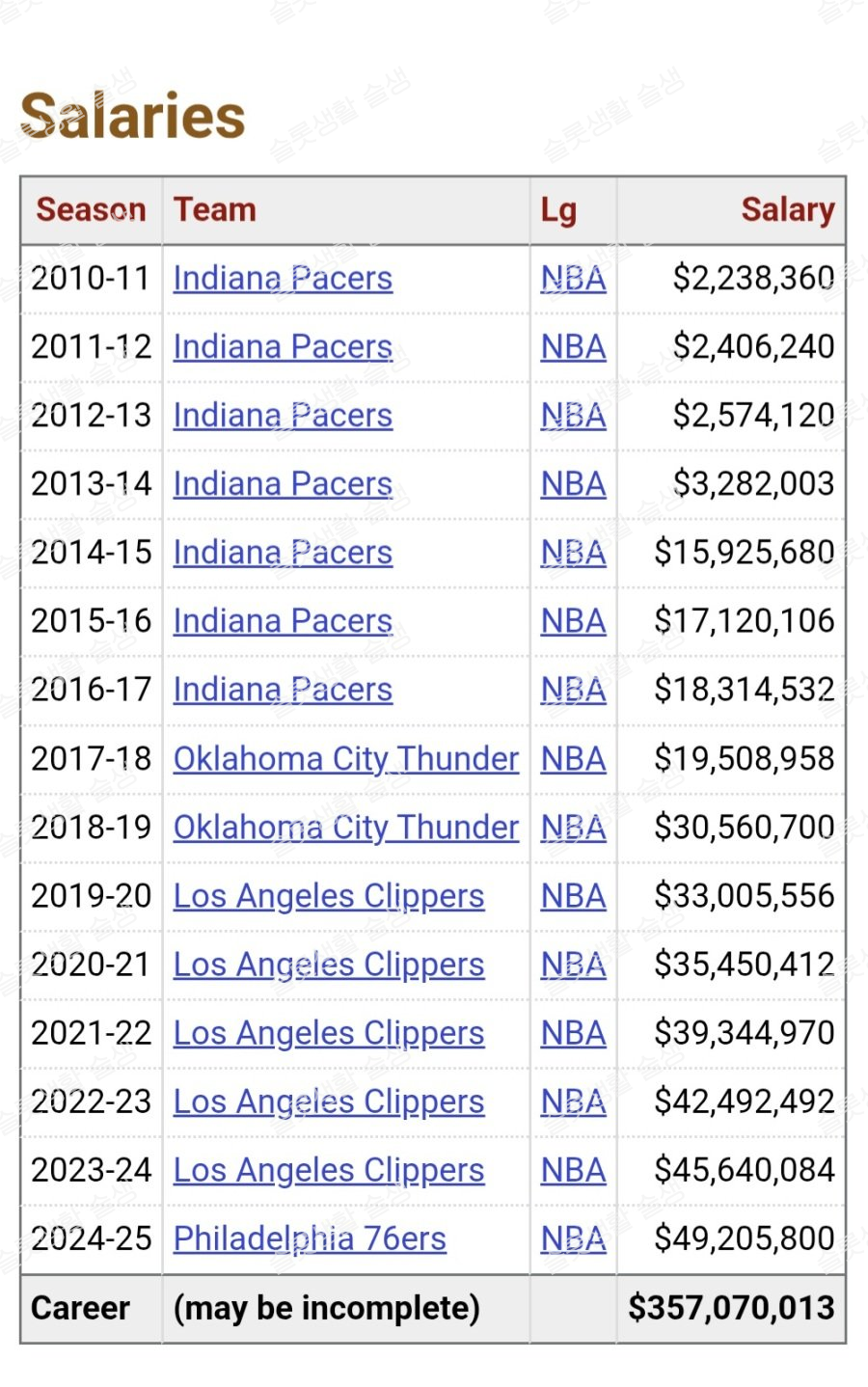Click the Team column header
Viewport: 868px width, 1387px height.
click(x=214, y=209)
